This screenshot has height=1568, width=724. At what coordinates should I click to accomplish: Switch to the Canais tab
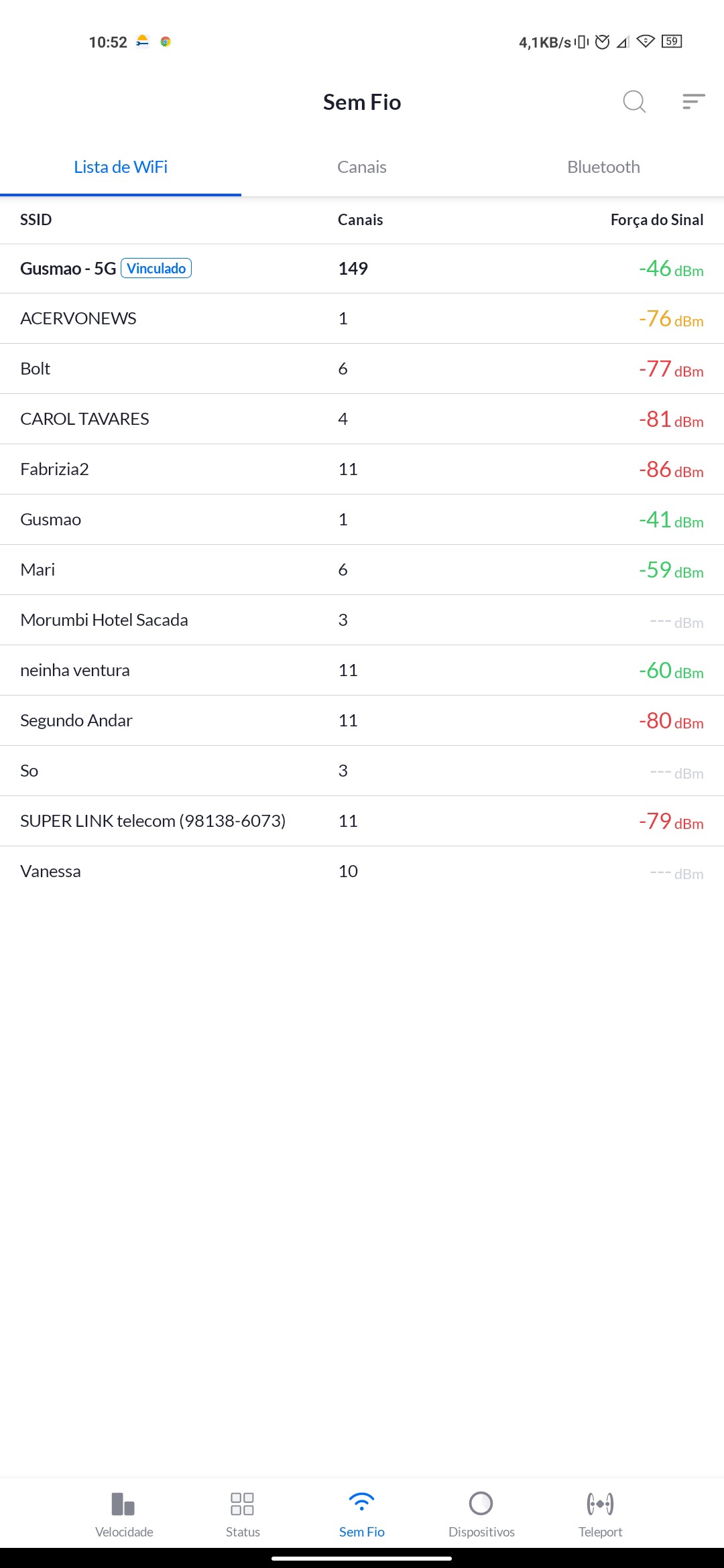[x=362, y=167]
